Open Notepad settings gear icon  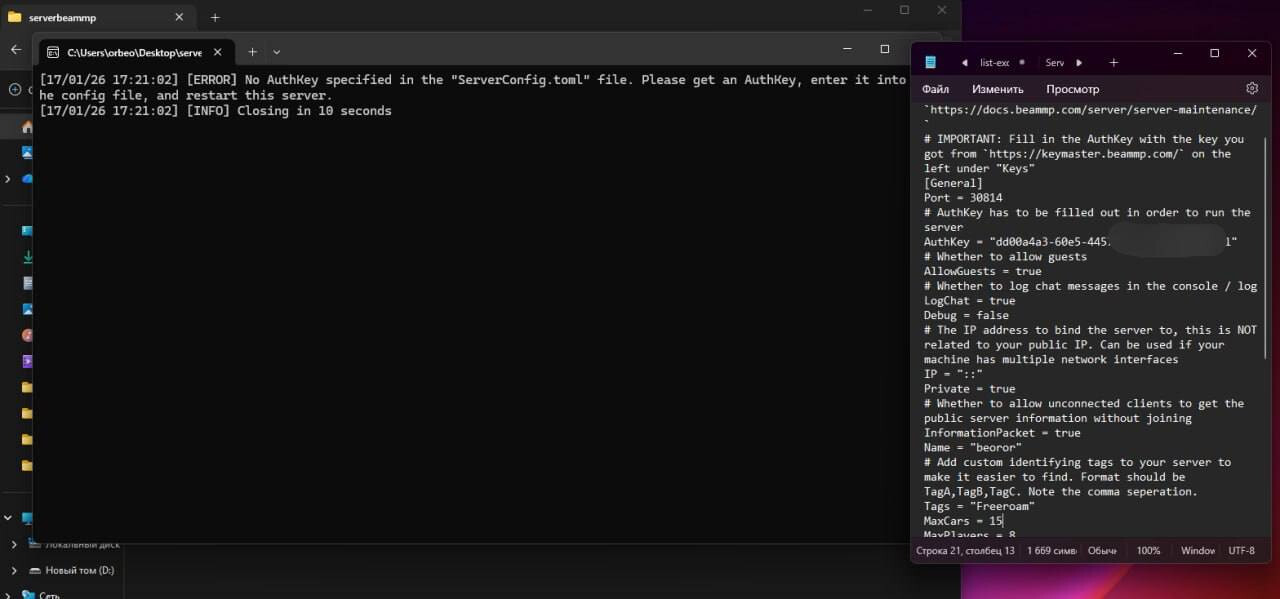click(1252, 89)
